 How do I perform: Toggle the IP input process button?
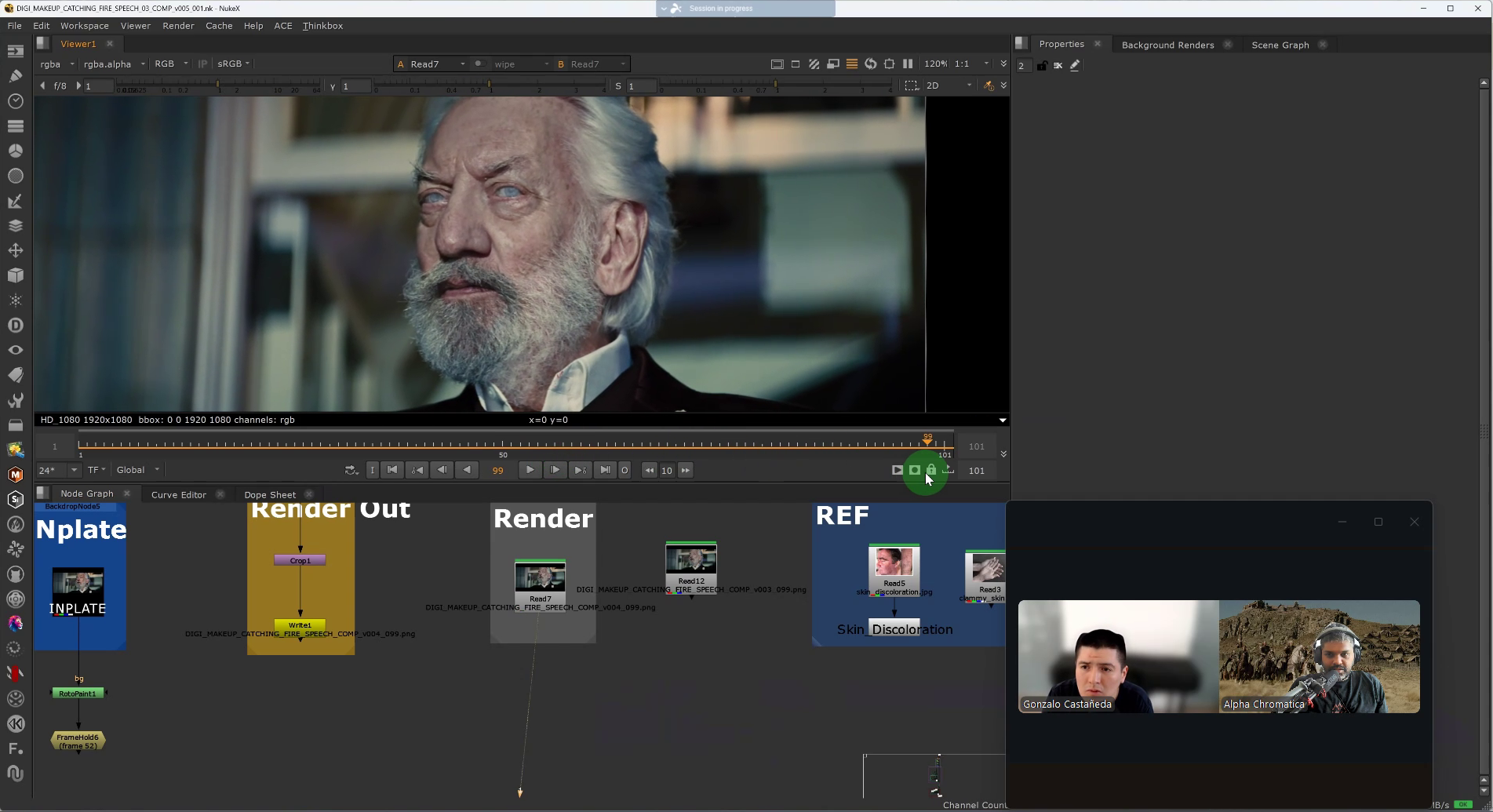[202, 64]
